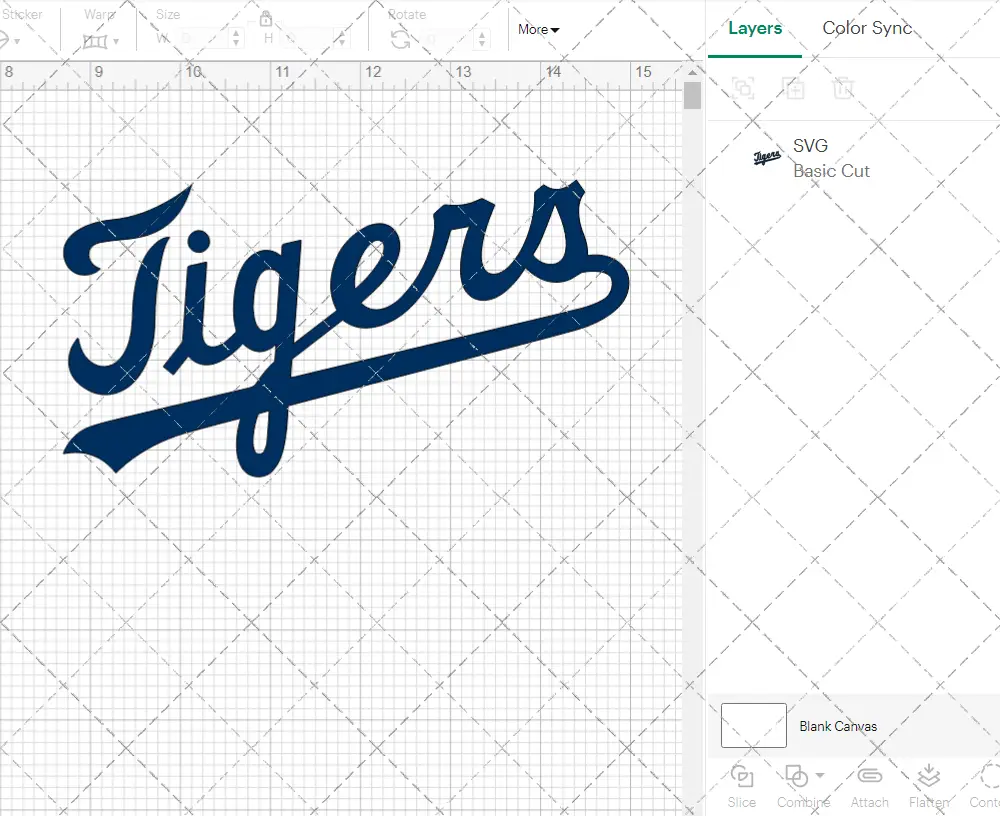Toggle the size lock aspect ratio
The image size is (1000, 816).
click(265, 19)
